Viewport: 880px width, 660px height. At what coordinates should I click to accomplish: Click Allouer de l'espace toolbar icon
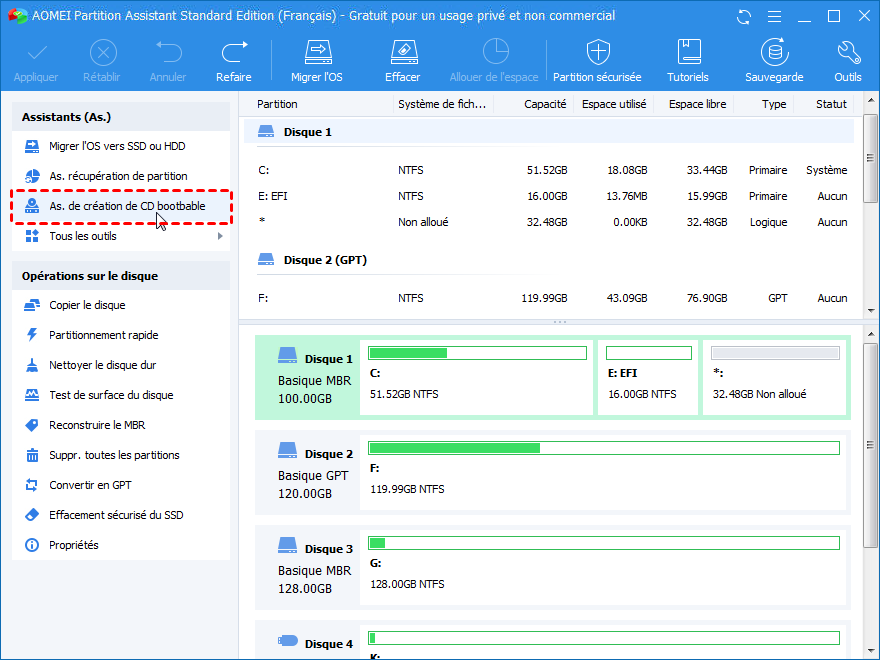click(x=495, y=52)
